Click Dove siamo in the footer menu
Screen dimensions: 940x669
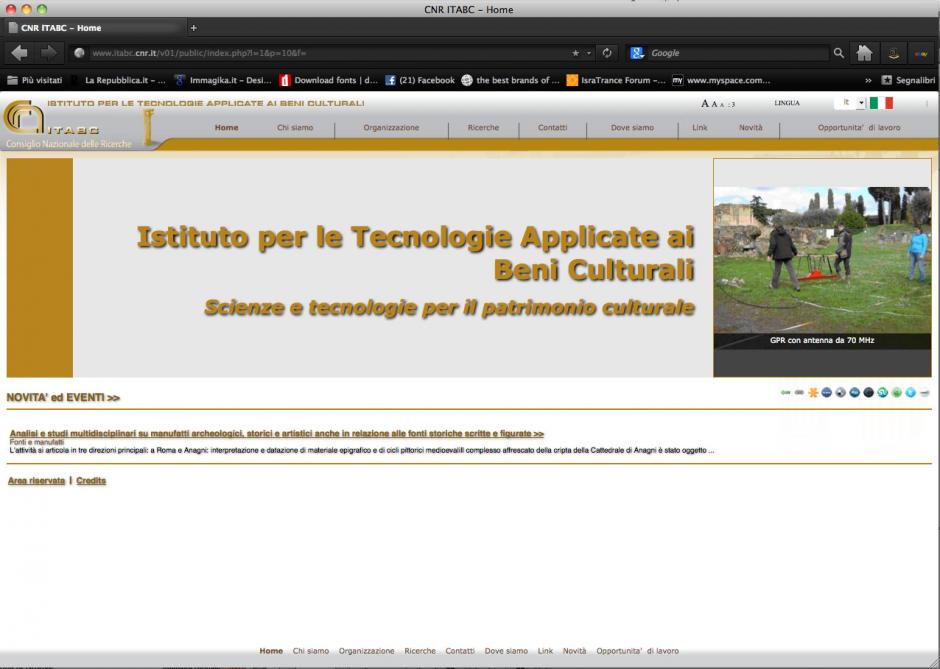(506, 651)
